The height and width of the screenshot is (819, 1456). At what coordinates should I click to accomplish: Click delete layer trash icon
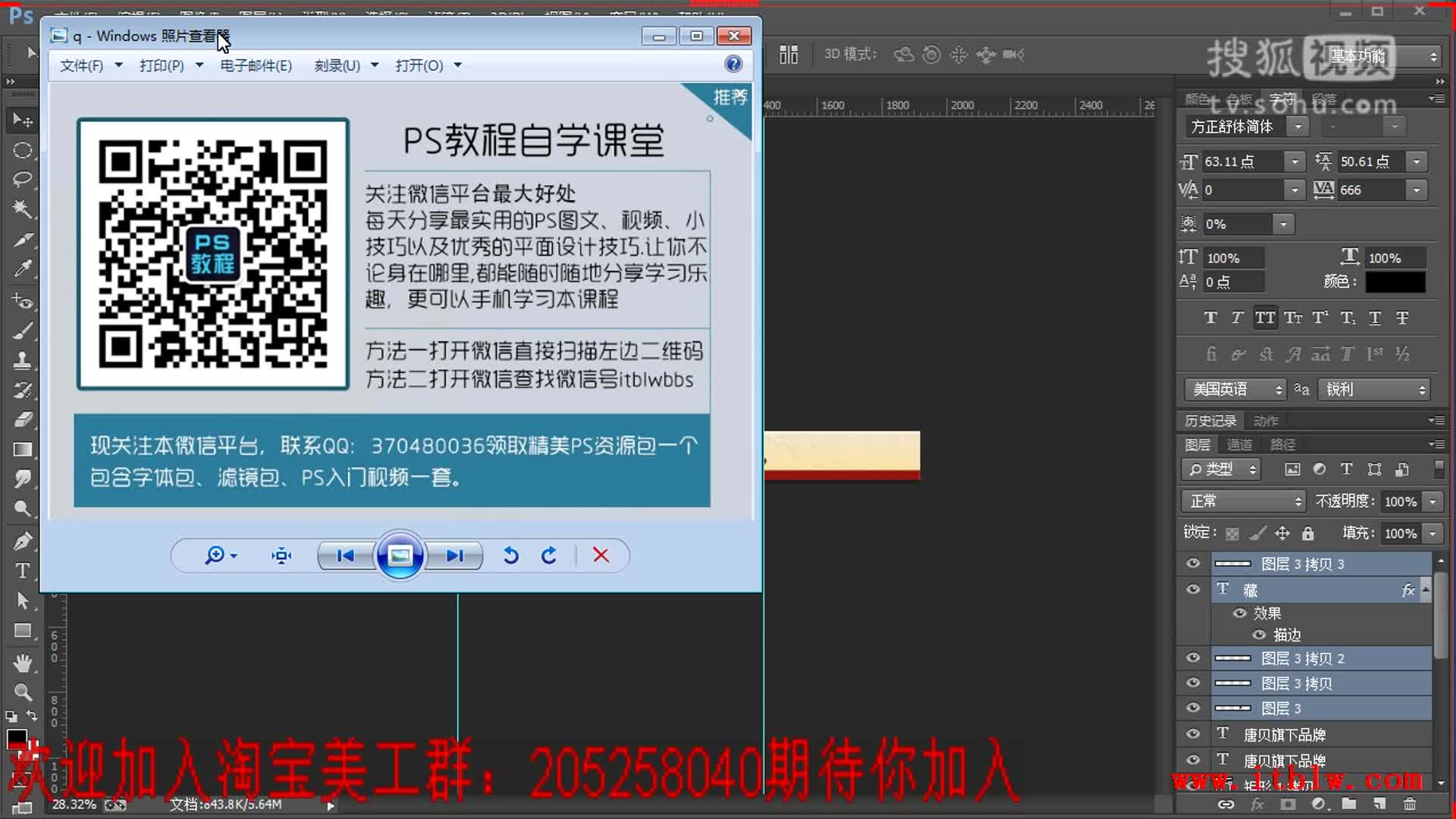(1410, 804)
